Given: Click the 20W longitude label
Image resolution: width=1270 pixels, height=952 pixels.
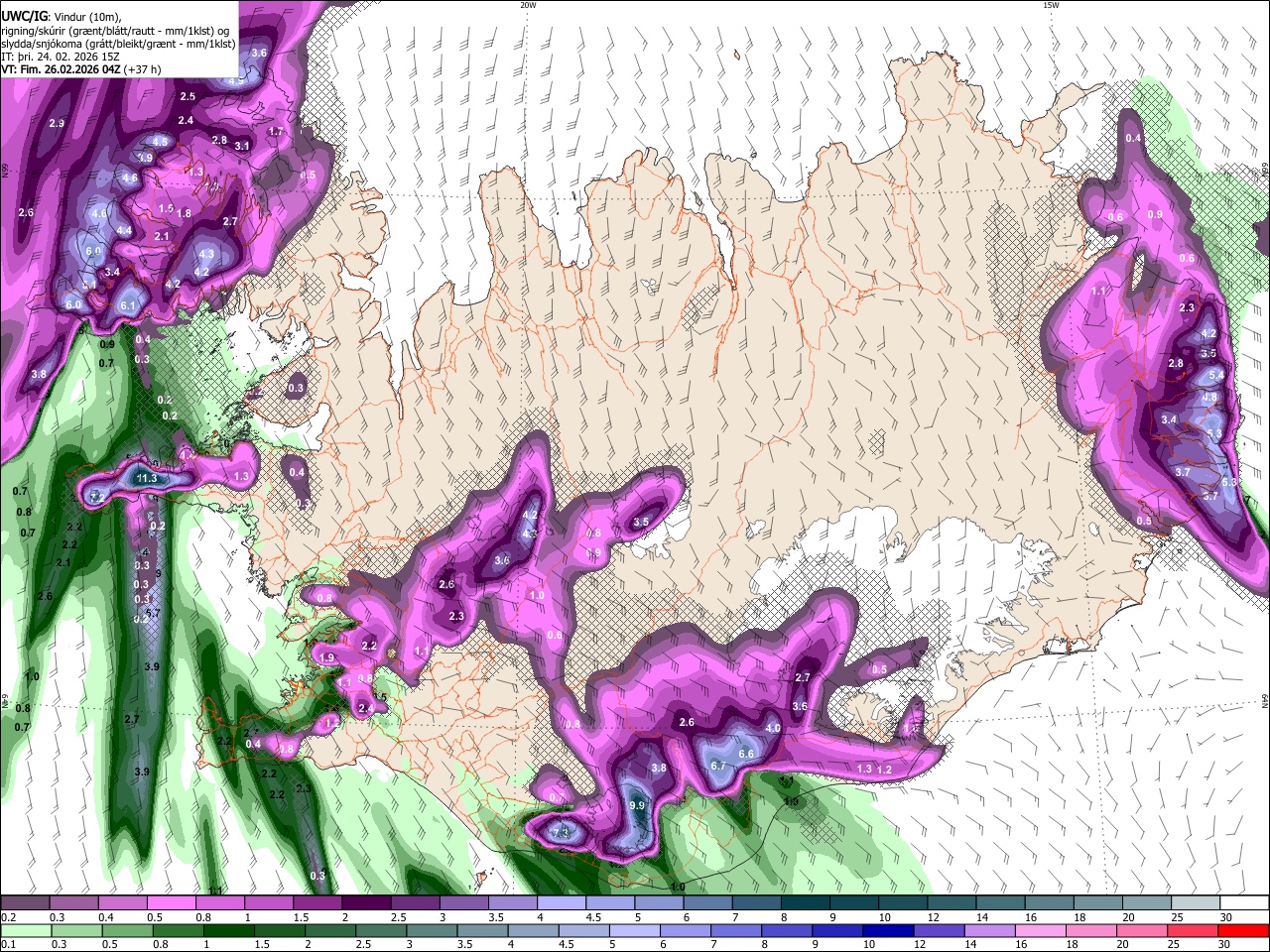Looking at the screenshot, I should coord(528,5).
